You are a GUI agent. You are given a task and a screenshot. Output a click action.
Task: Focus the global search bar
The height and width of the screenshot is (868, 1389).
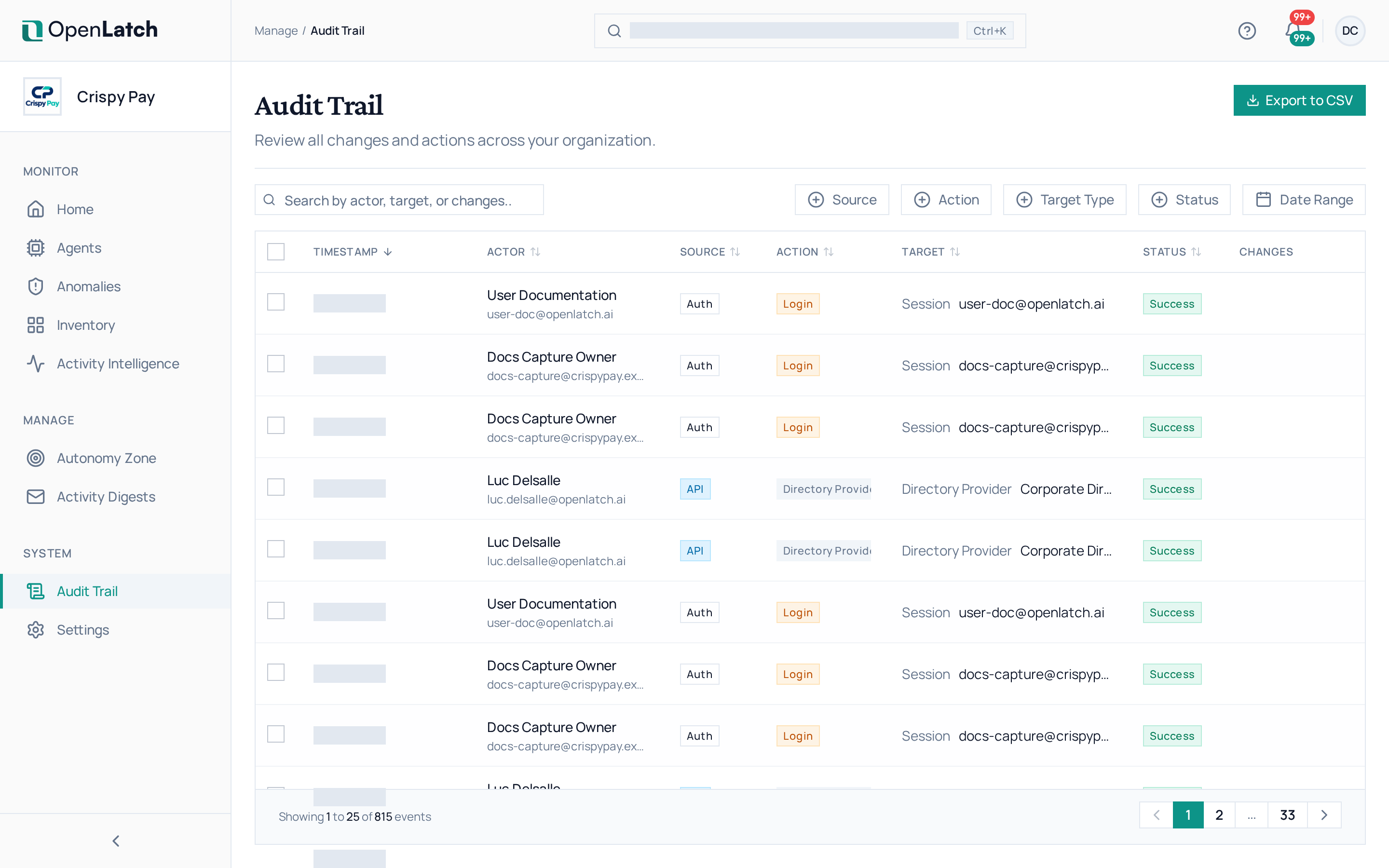pyautogui.click(x=809, y=30)
